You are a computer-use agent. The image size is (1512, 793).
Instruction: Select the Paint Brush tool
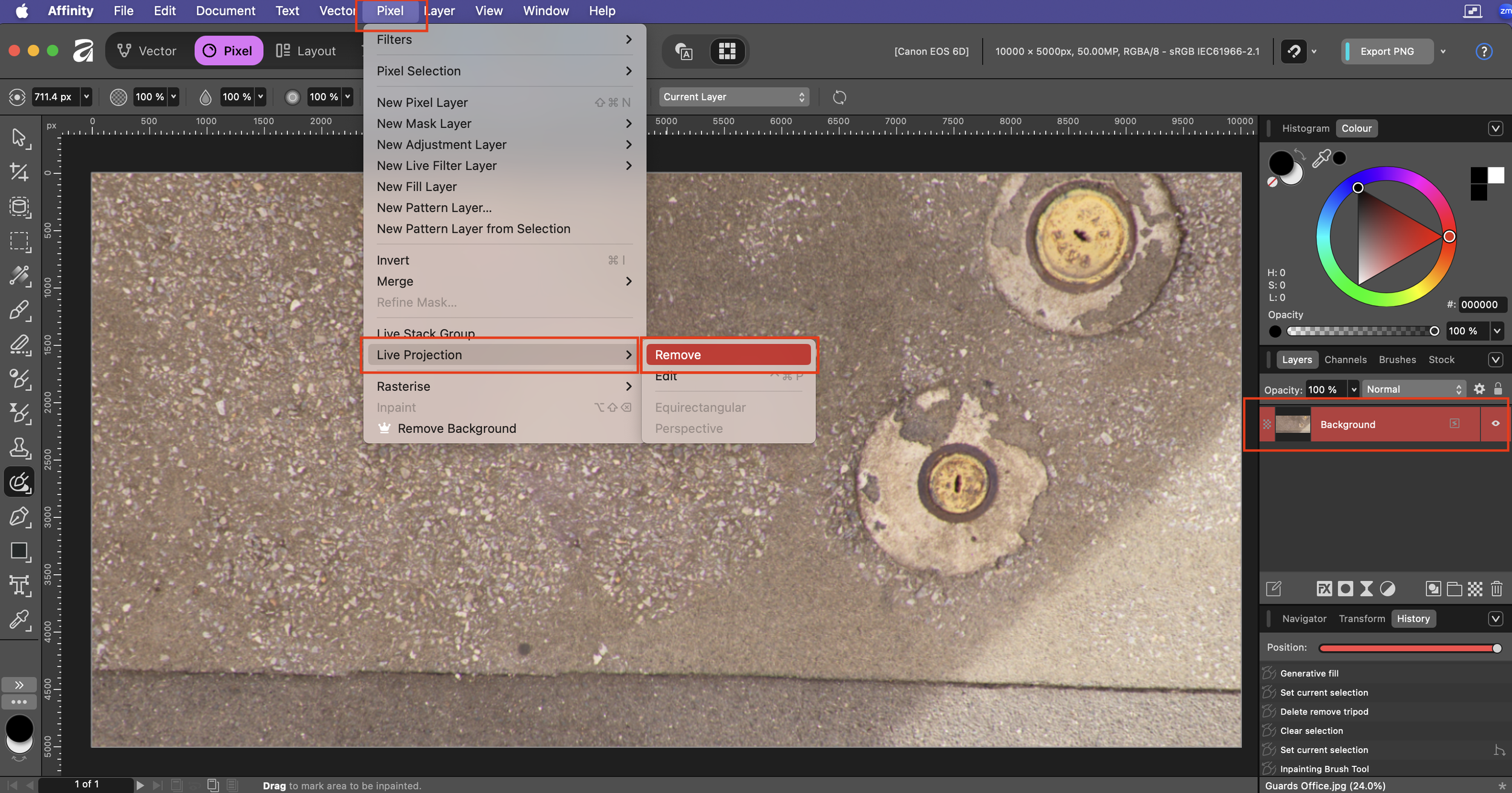pyautogui.click(x=19, y=310)
